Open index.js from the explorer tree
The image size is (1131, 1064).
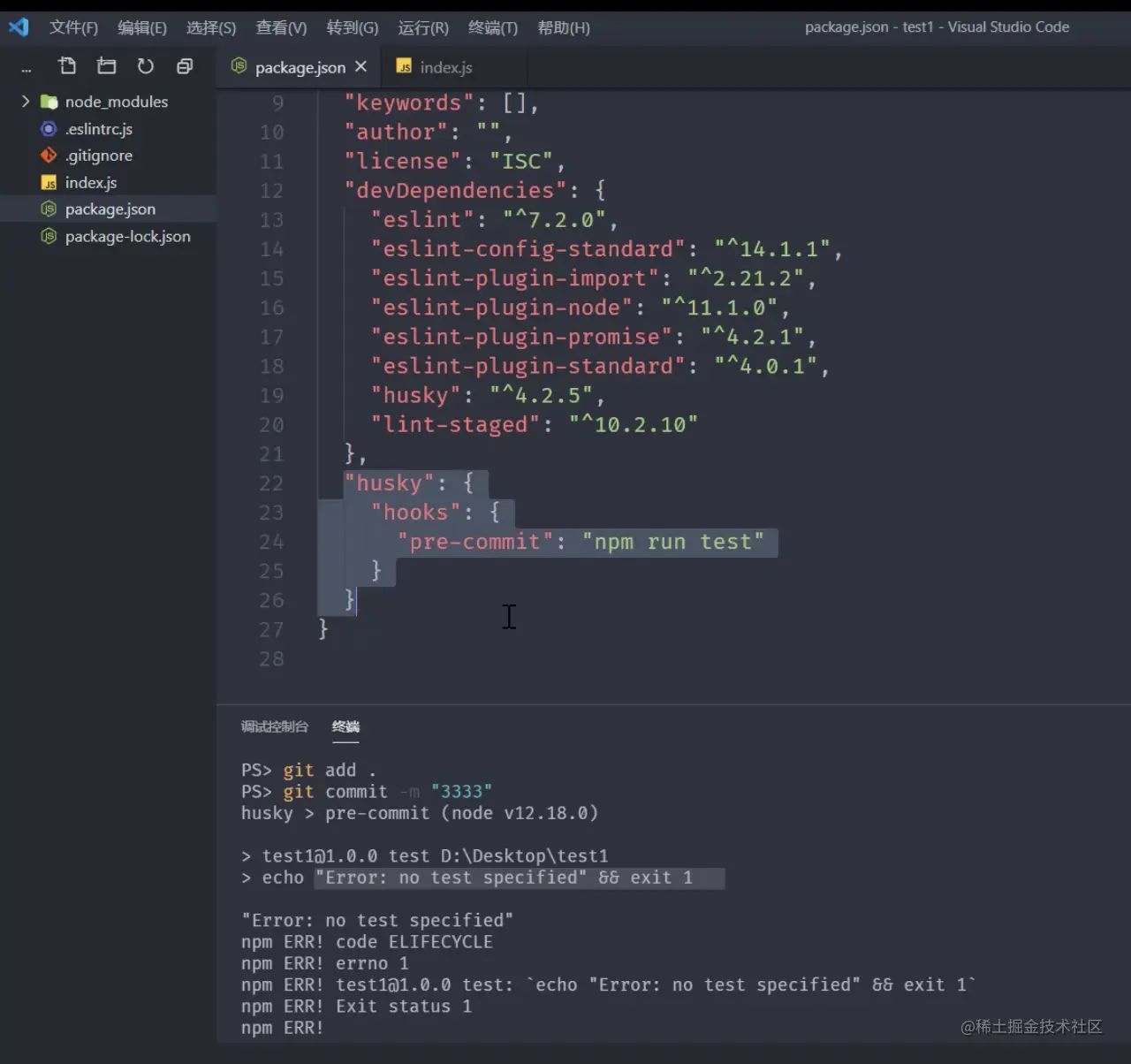click(x=91, y=183)
